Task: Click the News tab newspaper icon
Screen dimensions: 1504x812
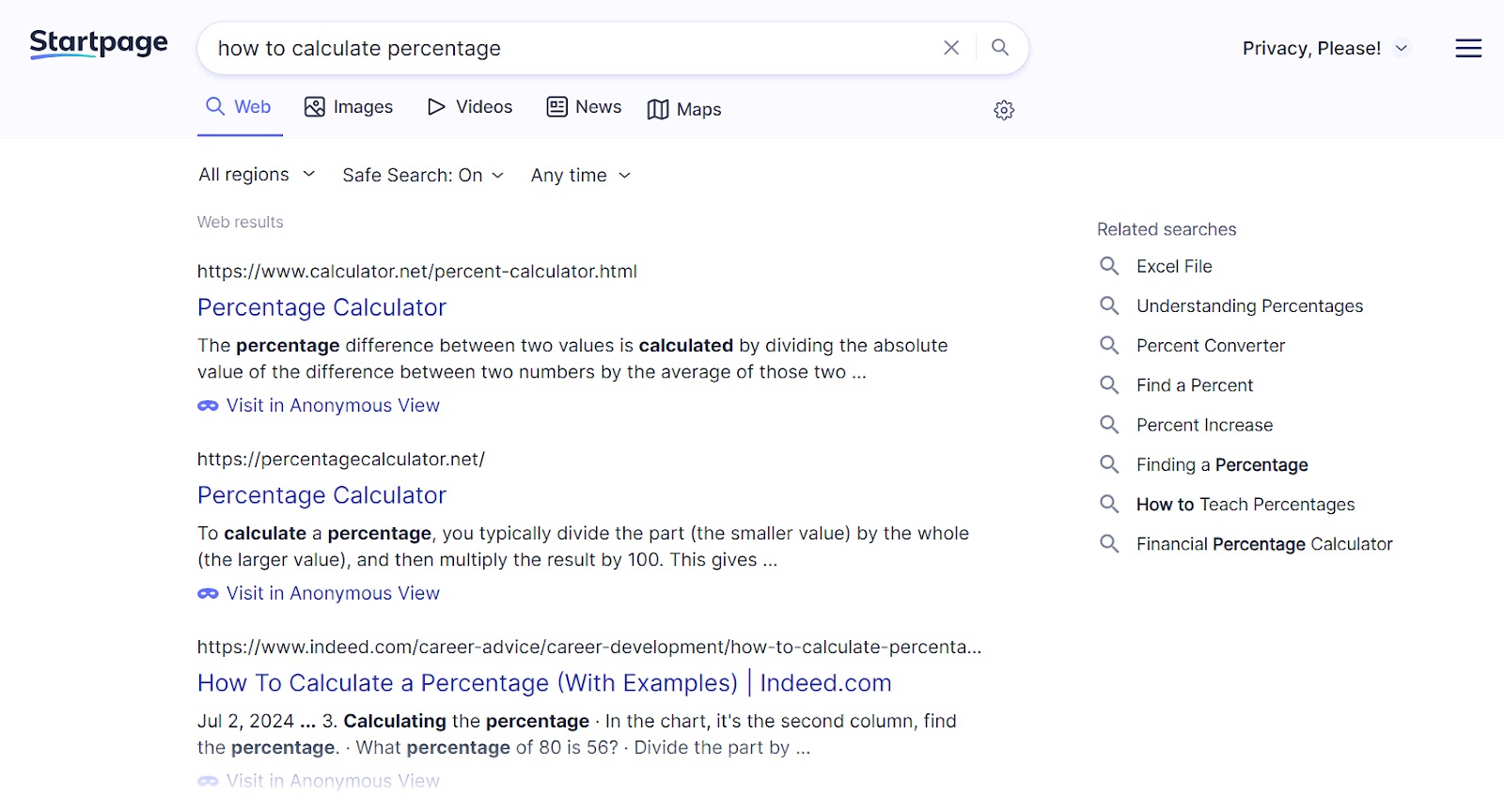Action: tap(557, 107)
